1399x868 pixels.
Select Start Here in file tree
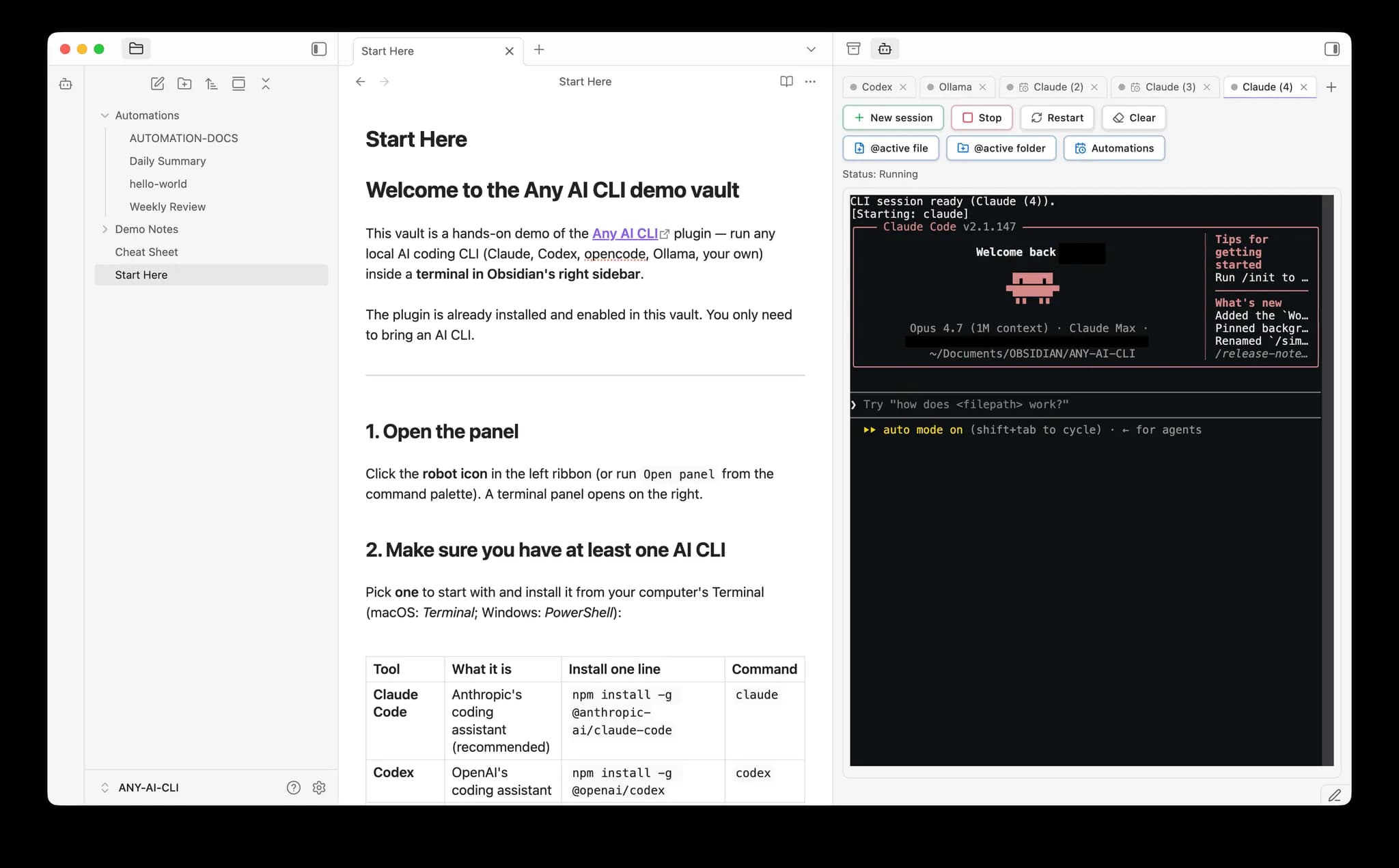[211, 275]
